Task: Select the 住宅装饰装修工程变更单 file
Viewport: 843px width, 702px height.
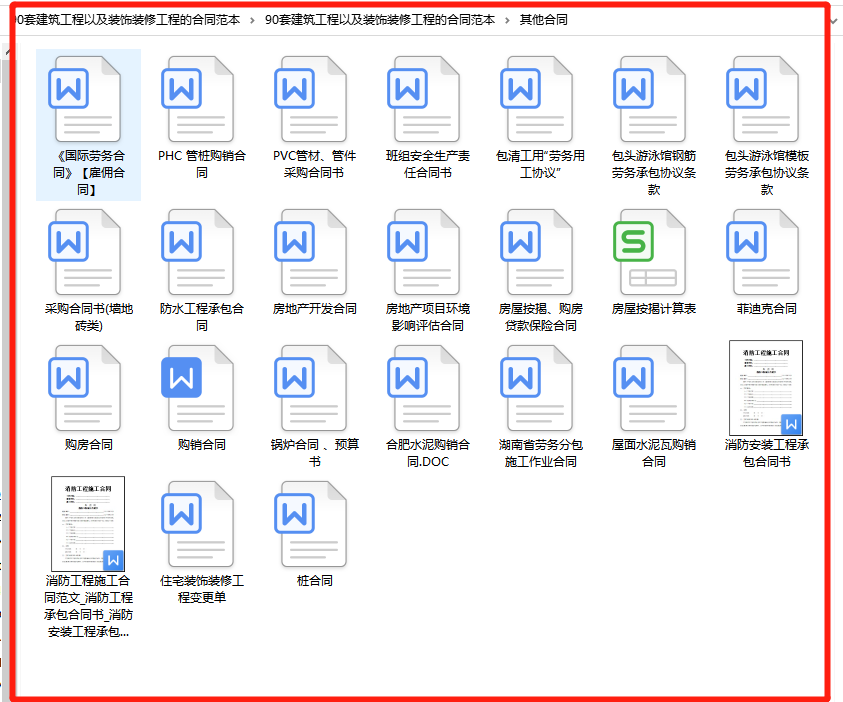Action: coord(199,522)
